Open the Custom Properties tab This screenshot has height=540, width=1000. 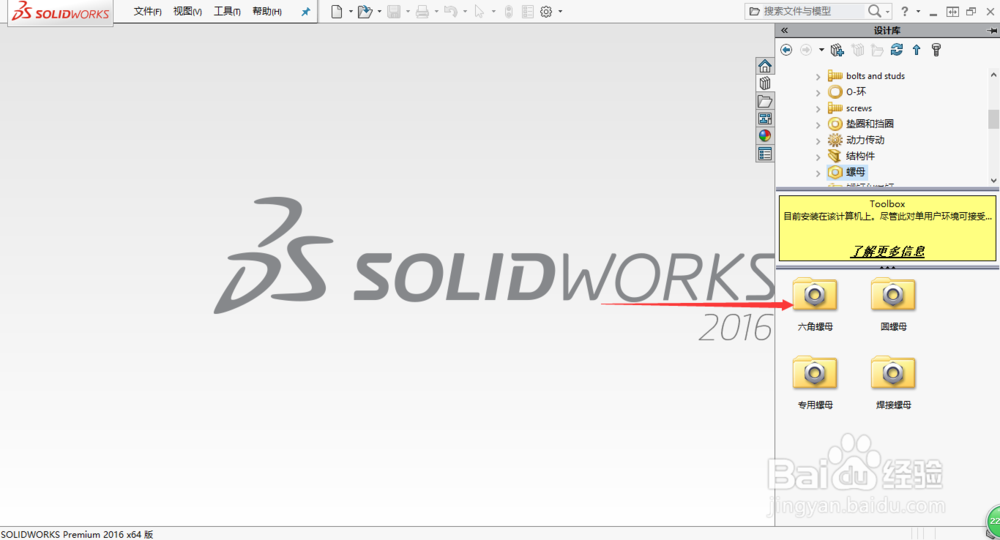point(765,154)
